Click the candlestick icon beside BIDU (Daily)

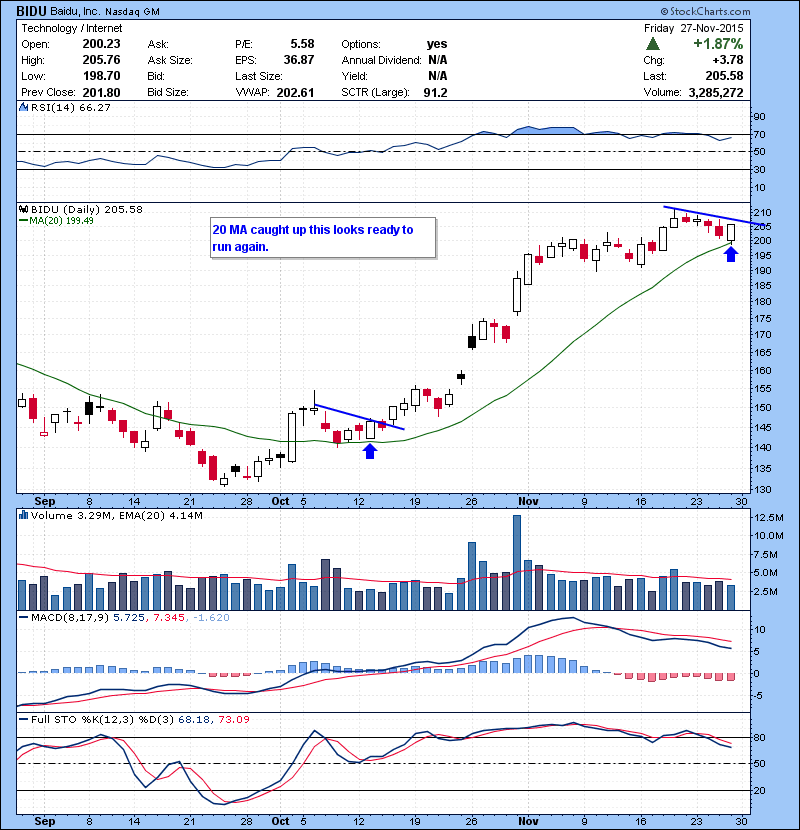[23, 209]
